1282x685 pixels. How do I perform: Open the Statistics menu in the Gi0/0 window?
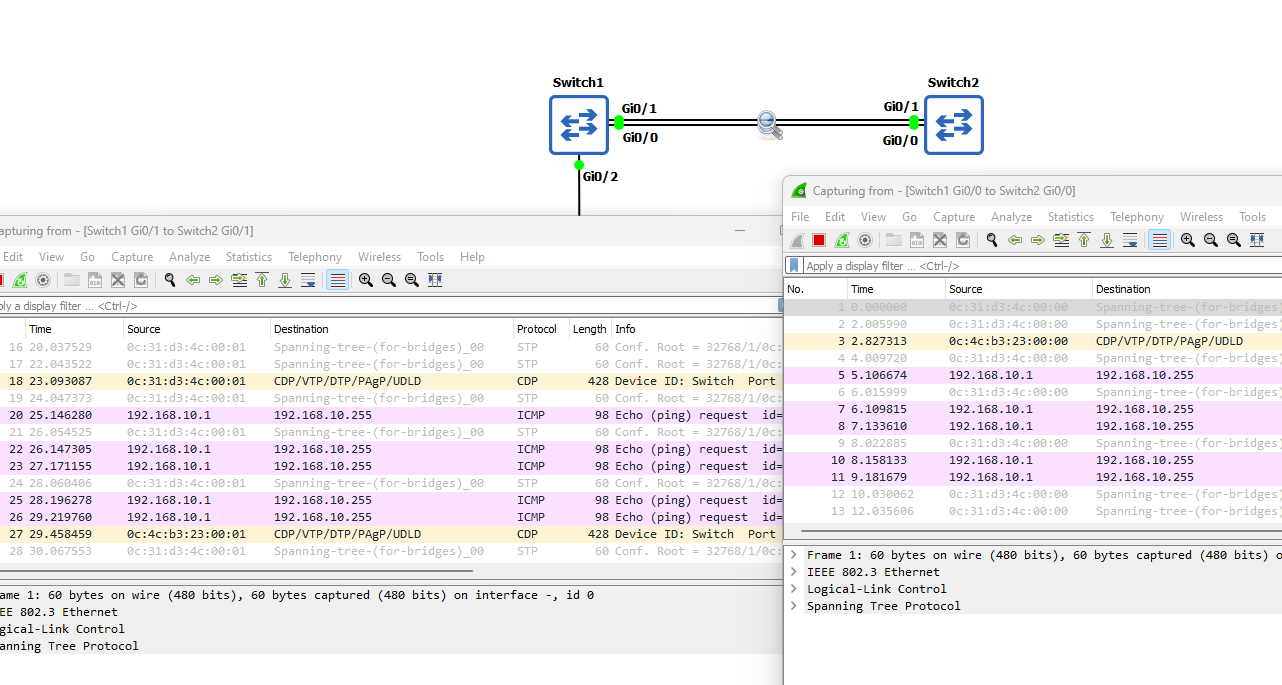(x=1070, y=217)
